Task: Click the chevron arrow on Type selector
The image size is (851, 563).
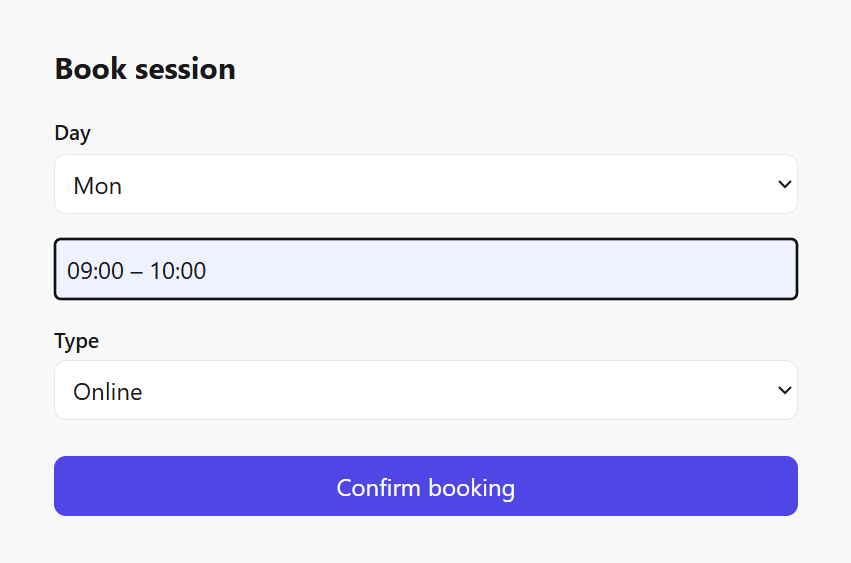Action: point(784,391)
